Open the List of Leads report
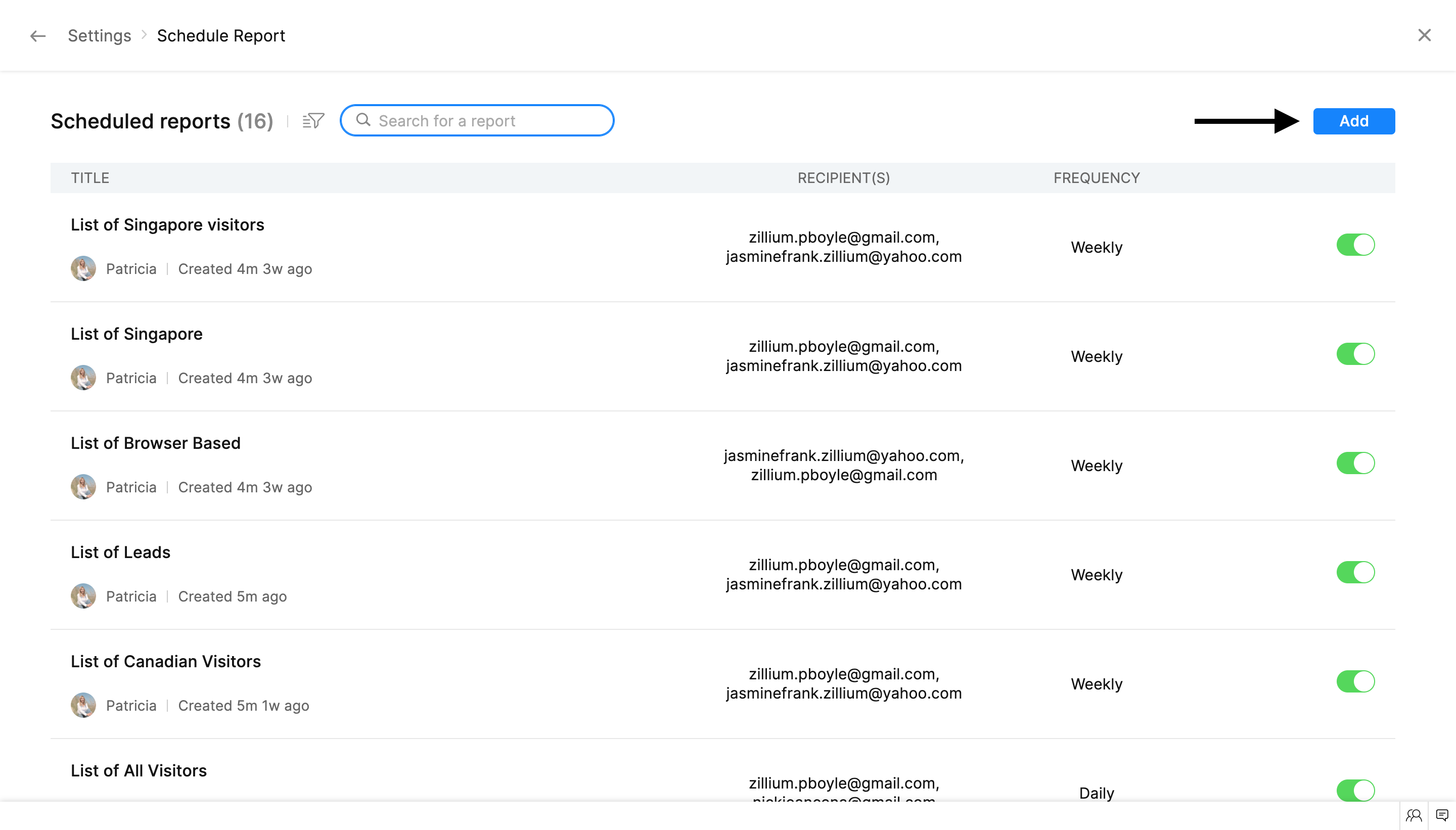The width and height of the screenshot is (1456, 830). (120, 552)
